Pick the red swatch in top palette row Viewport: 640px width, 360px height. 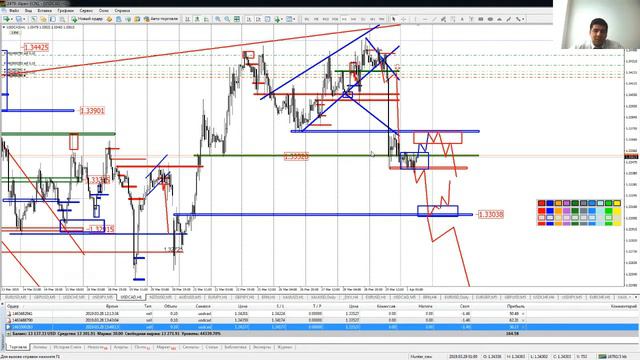click(x=541, y=203)
